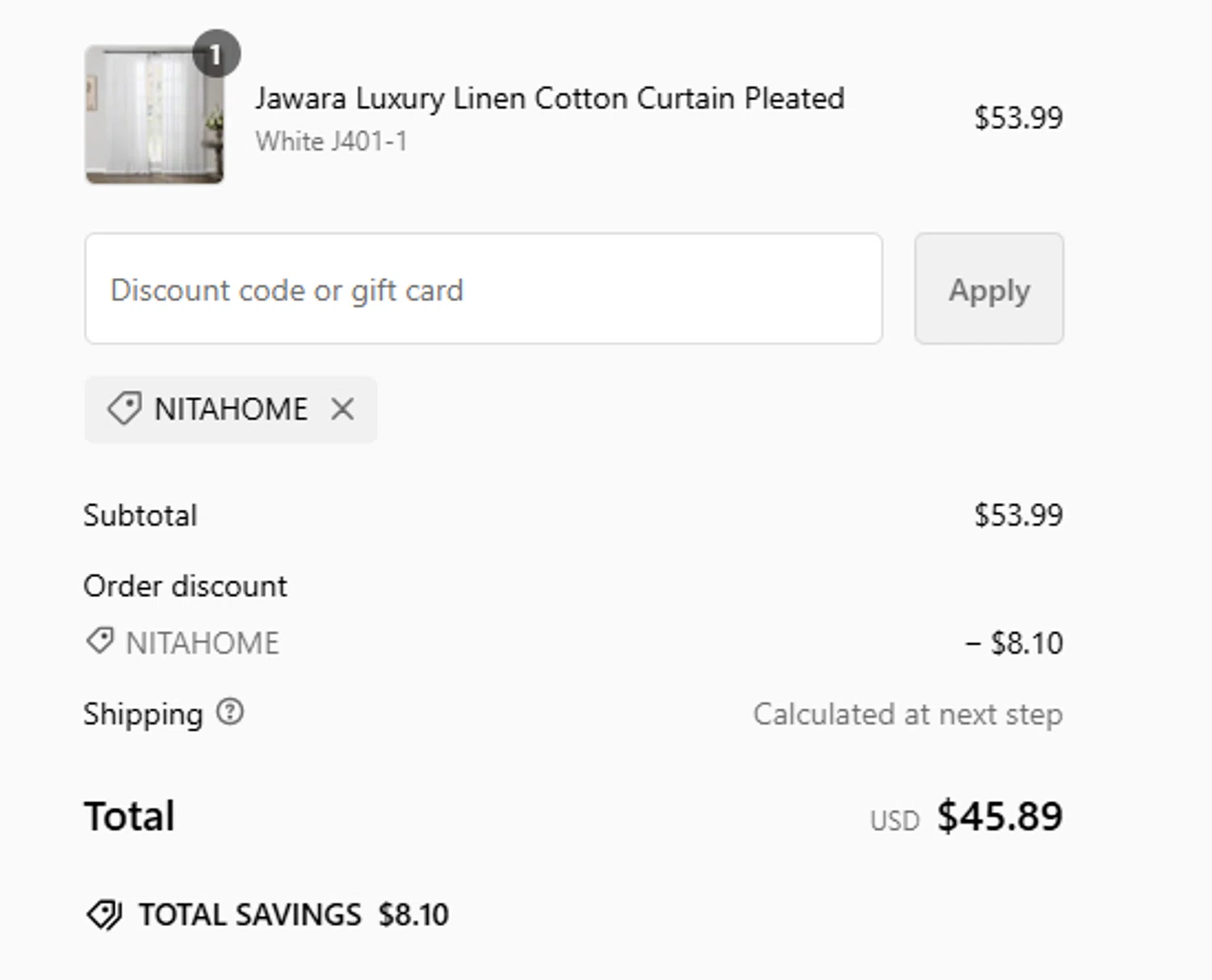Click the total amount $45.89
This screenshot has width=1212, height=980.
click(x=999, y=816)
